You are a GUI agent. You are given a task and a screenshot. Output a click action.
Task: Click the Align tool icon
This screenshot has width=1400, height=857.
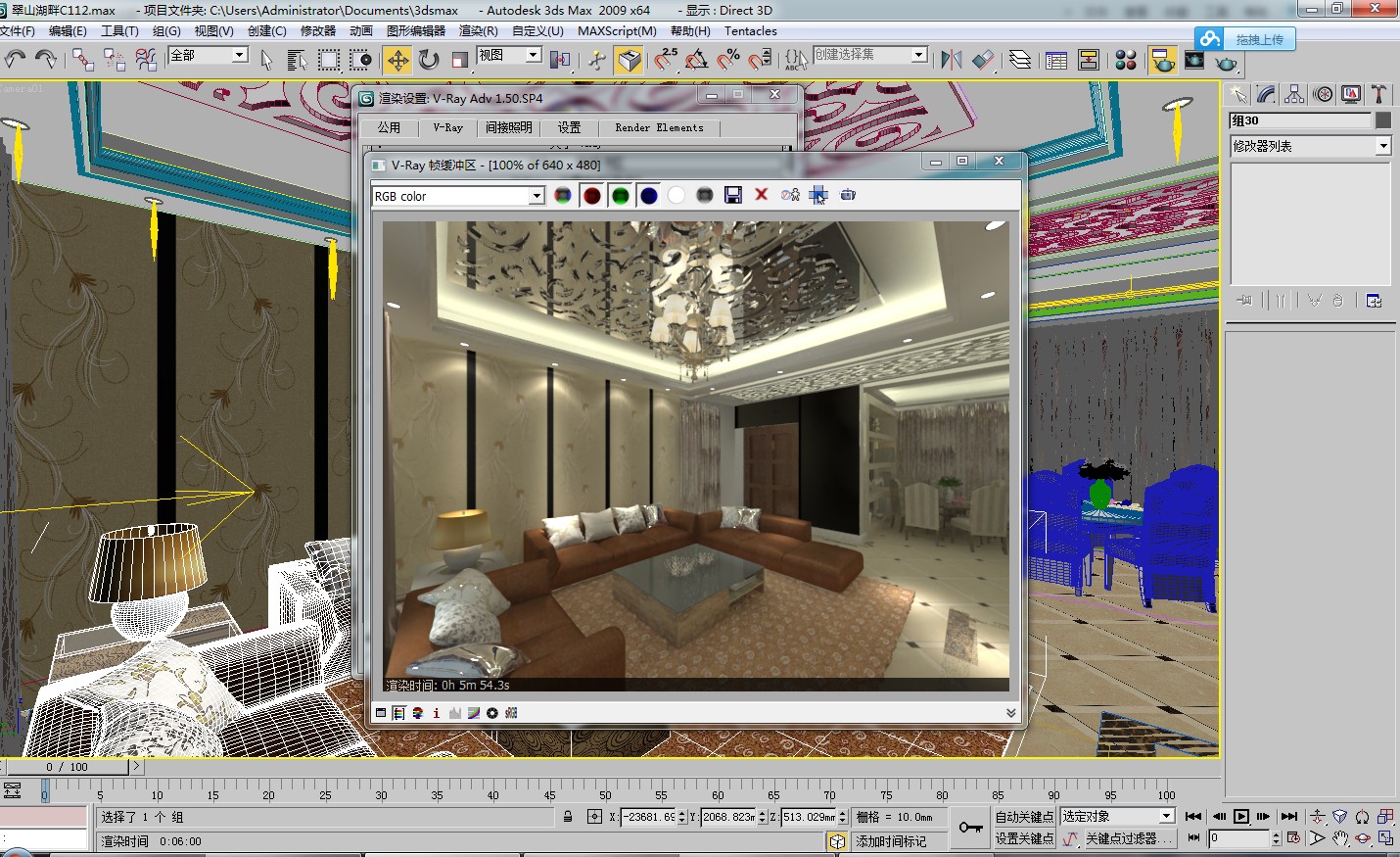point(983,60)
